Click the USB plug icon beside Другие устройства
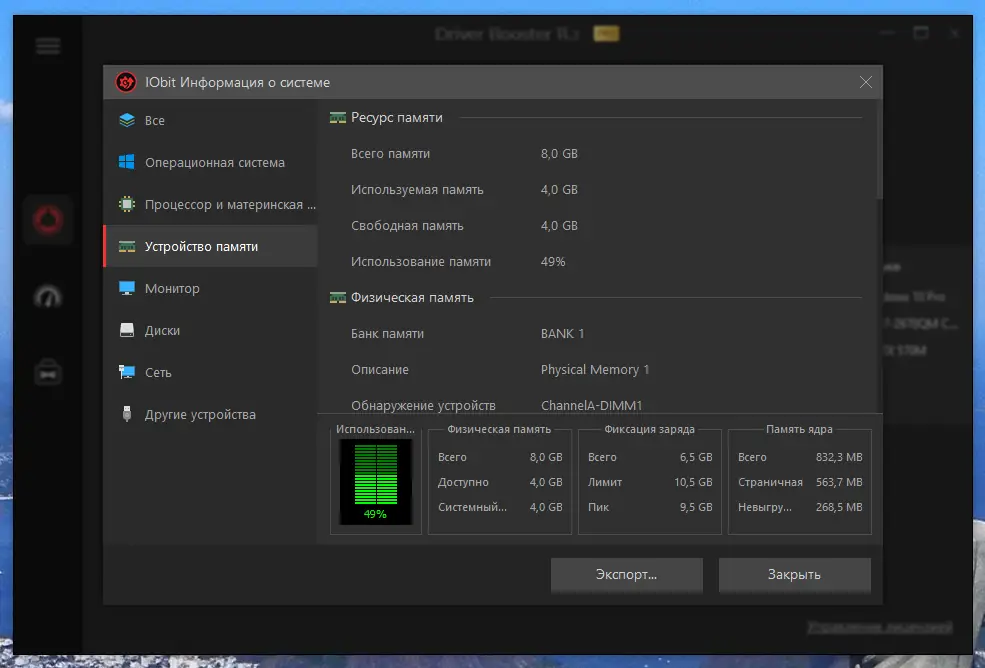The height and width of the screenshot is (668, 985). click(x=127, y=414)
